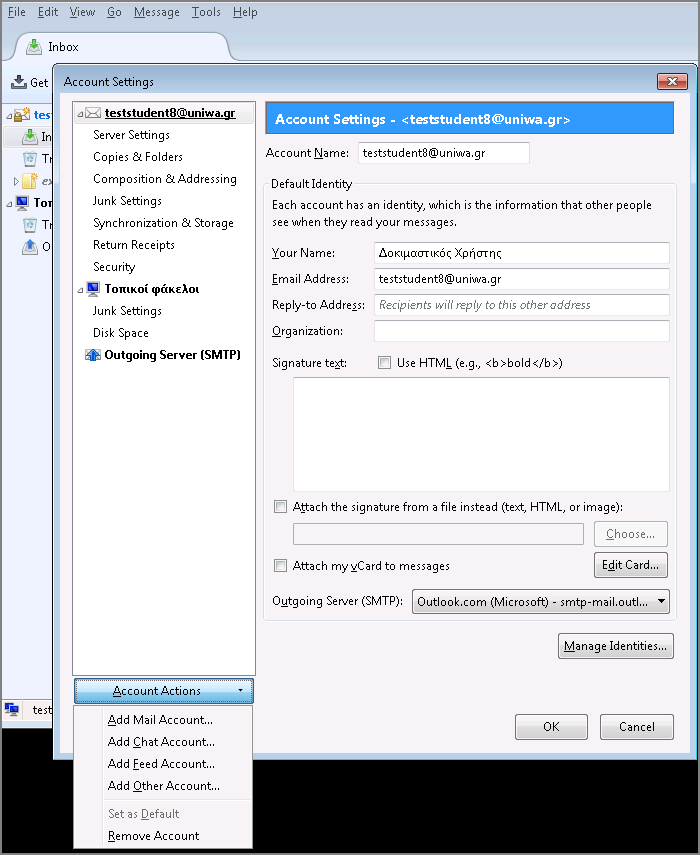Open the Go menu

click(114, 12)
